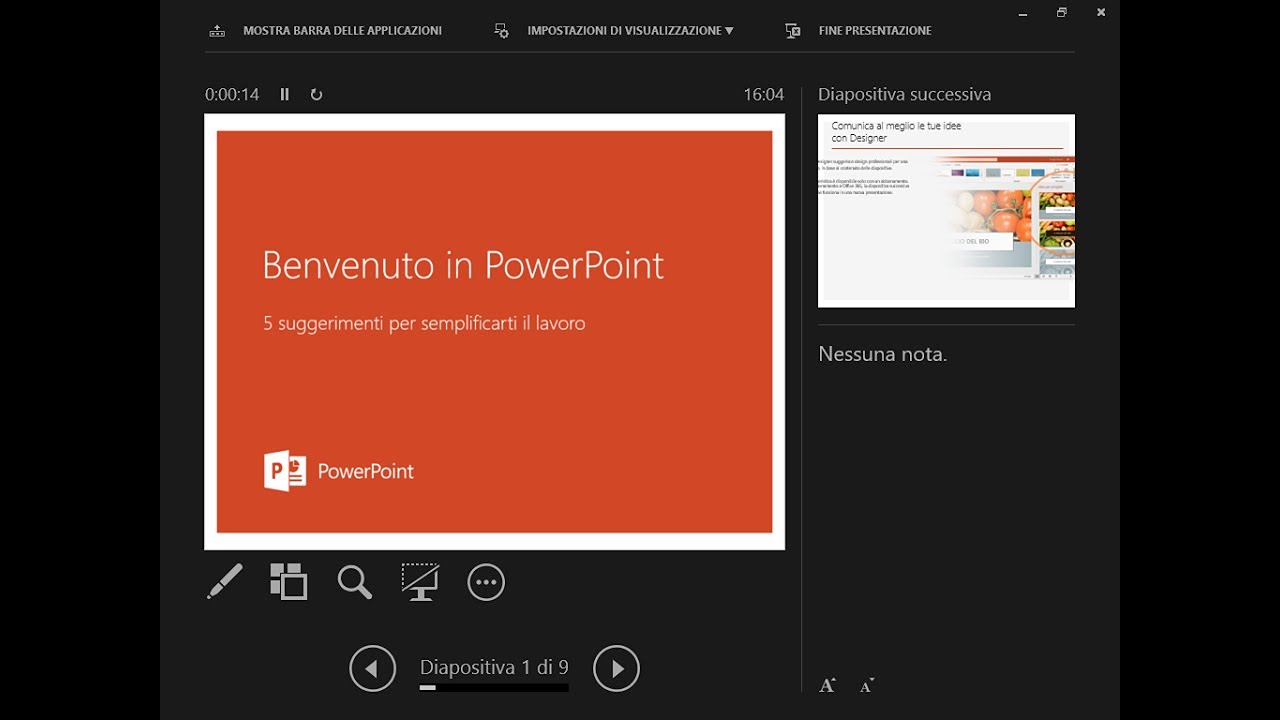Close the presenter view window
This screenshot has height=720, width=1280.
click(x=1101, y=12)
